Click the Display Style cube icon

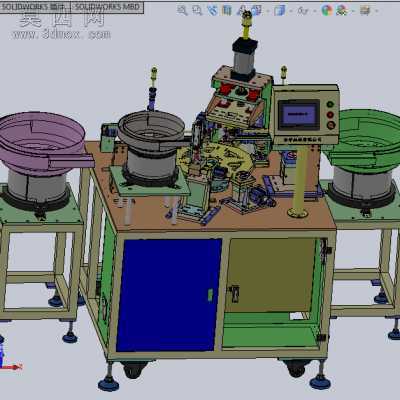[x=279, y=10]
